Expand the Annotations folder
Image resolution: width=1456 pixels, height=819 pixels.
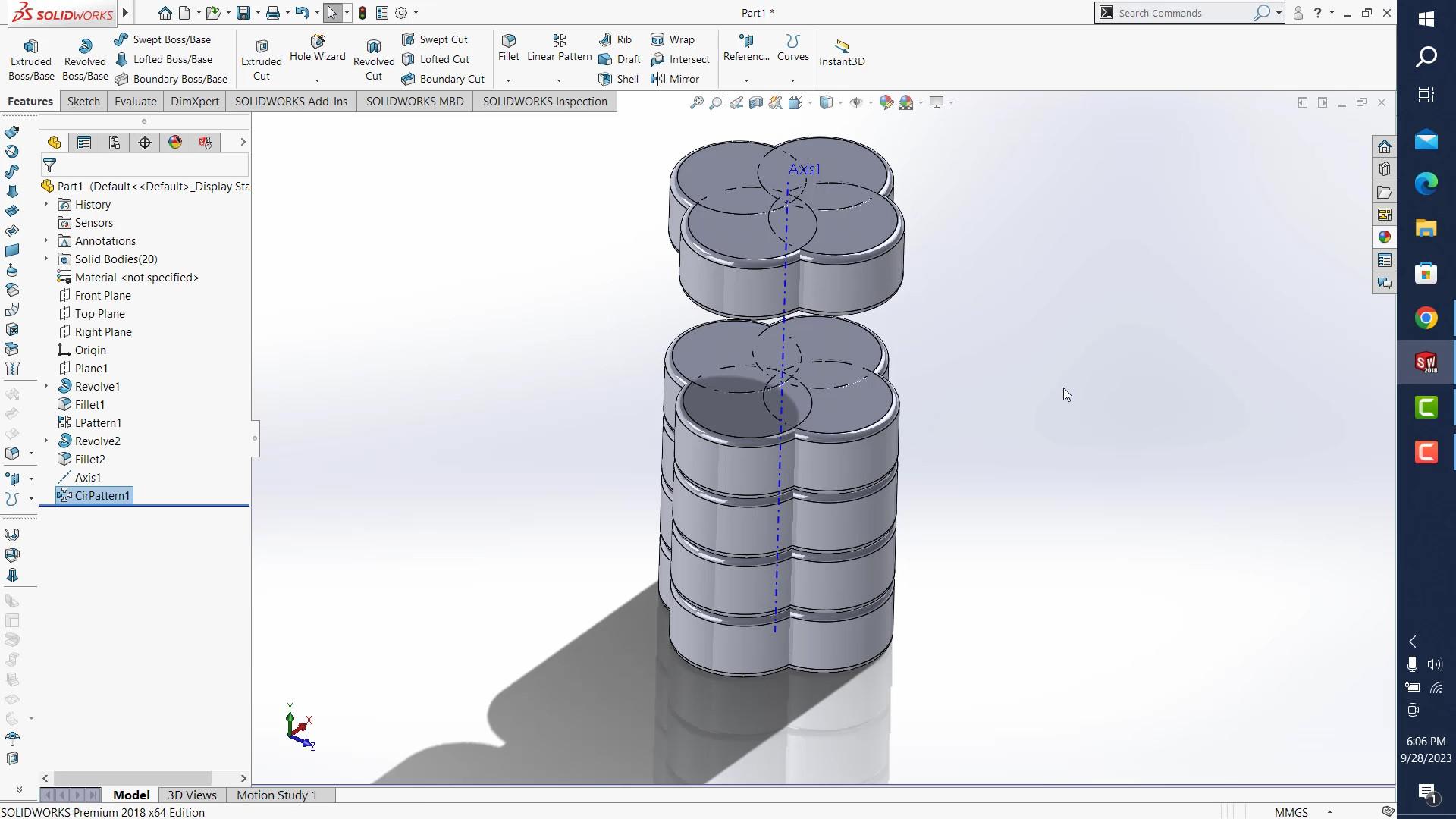tap(46, 240)
